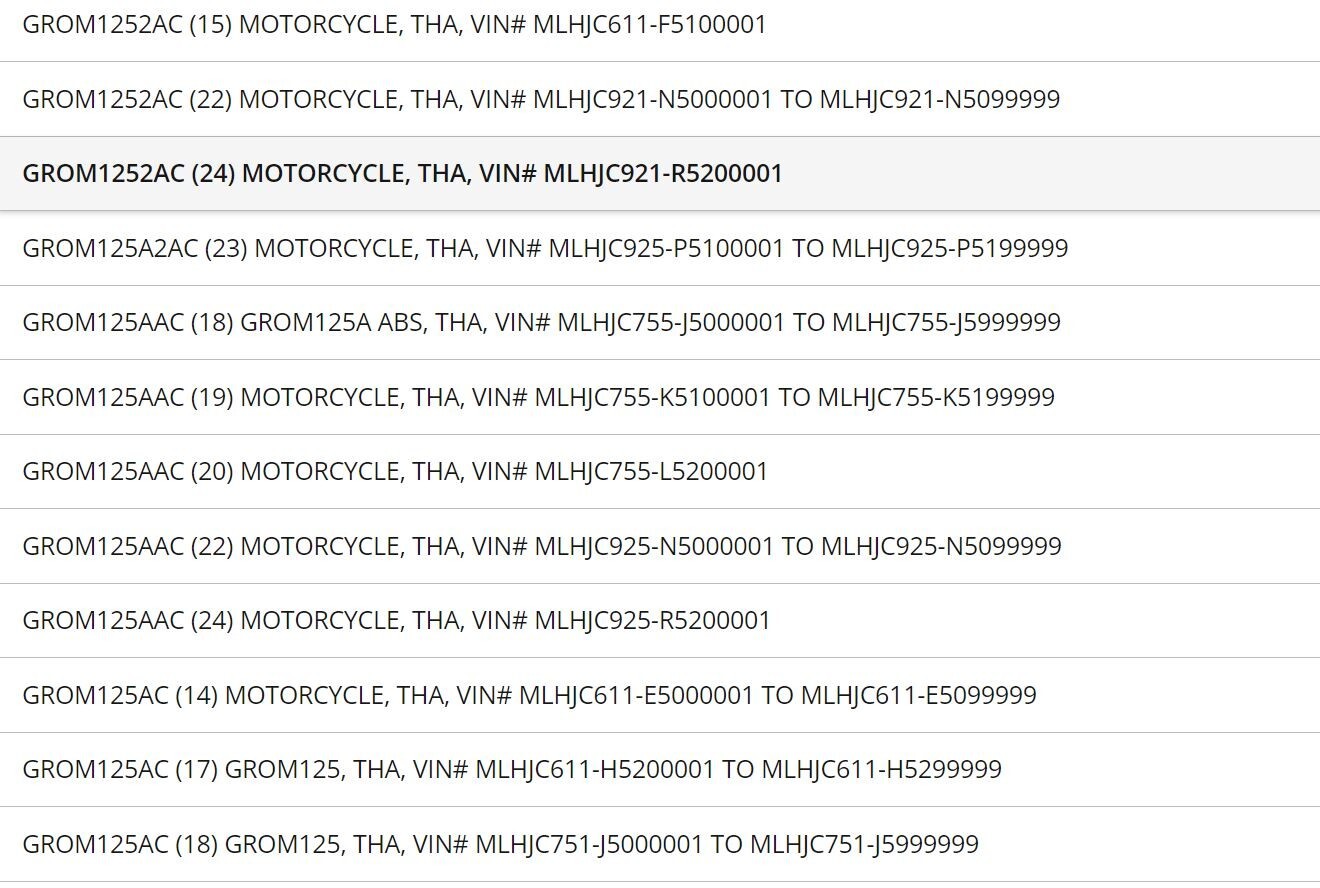The height and width of the screenshot is (888, 1320).
Task: Select GROM125A2AC (23) motorcycle row
Action: point(660,248)
